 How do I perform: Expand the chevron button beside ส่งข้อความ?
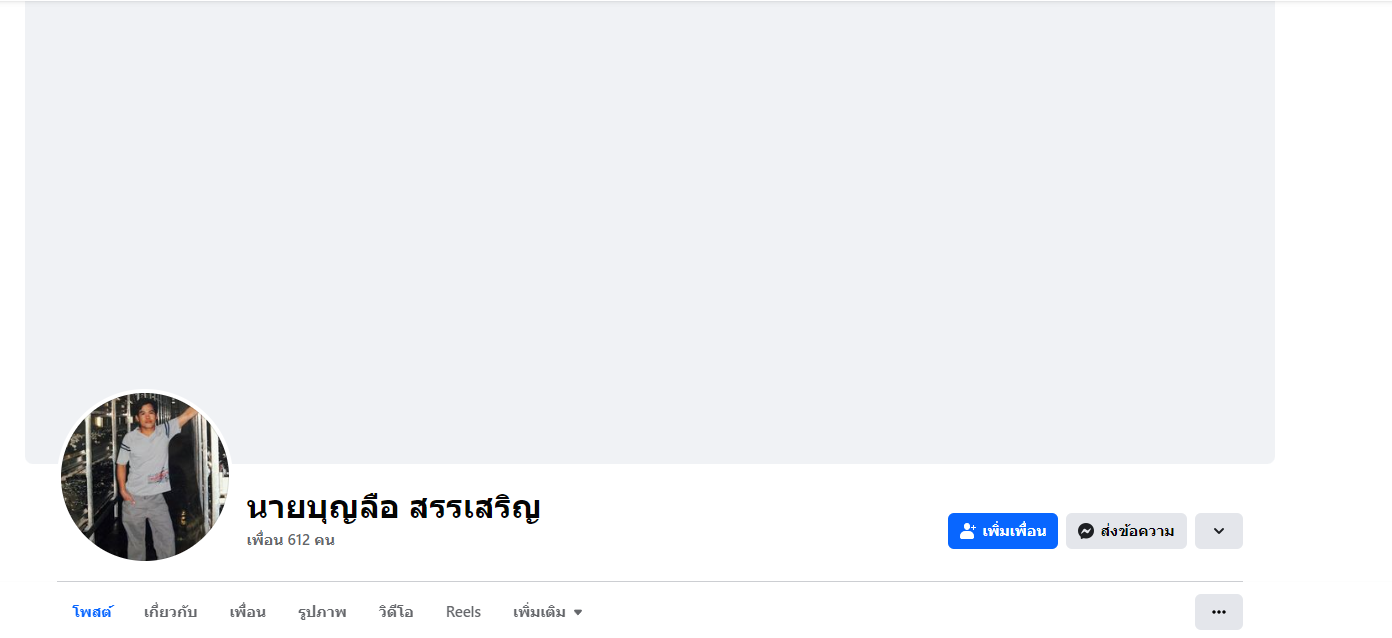[x=1219, y=531]
